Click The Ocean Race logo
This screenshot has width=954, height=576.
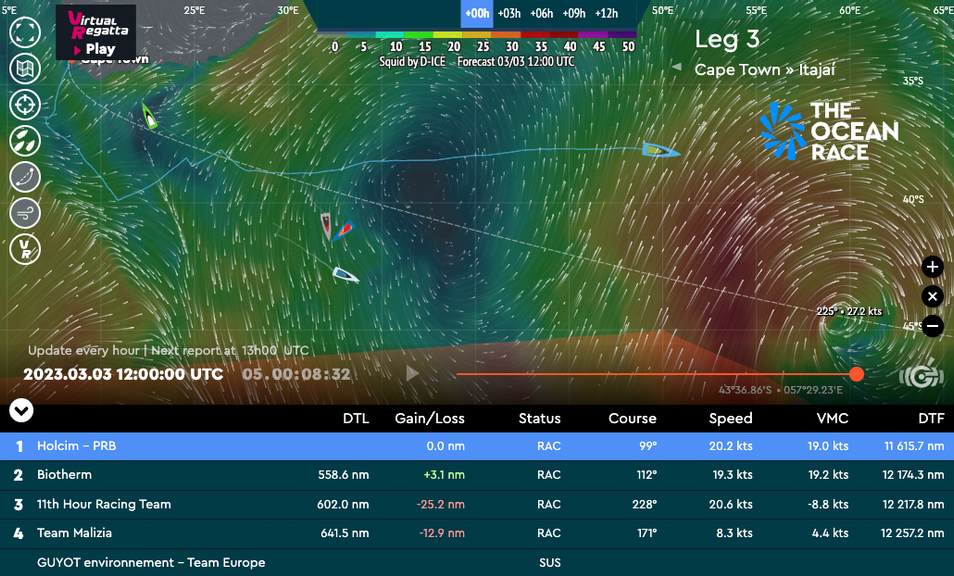pos(830,131)
